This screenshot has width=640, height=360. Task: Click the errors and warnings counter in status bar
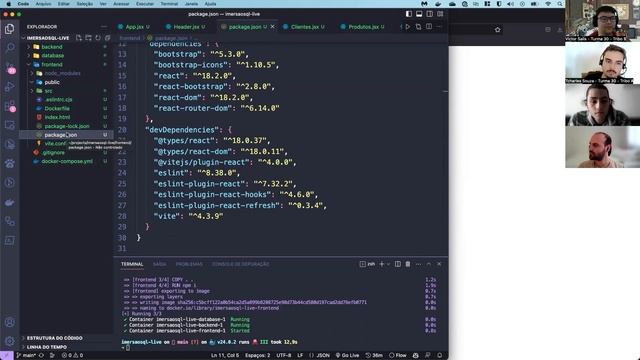(x=72, y=355)
